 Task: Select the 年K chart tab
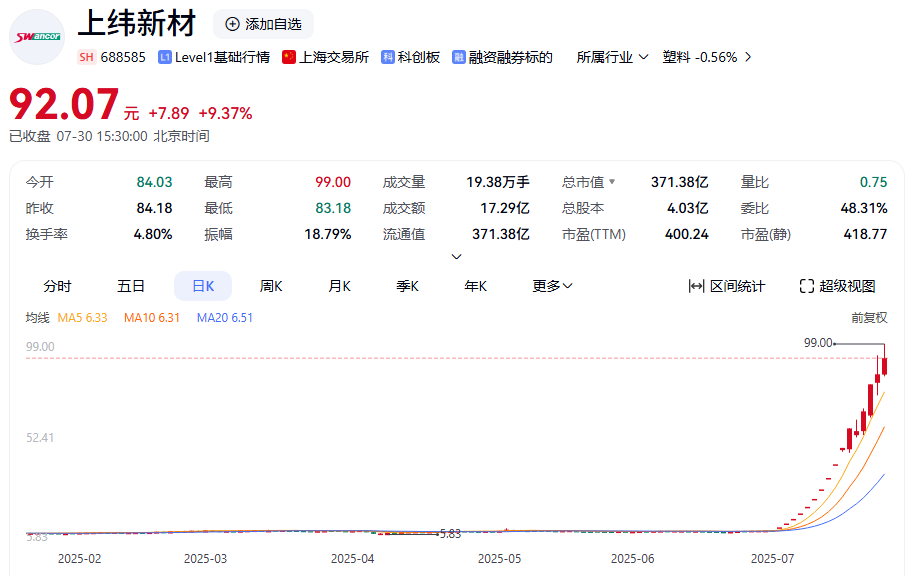[475, 286]
